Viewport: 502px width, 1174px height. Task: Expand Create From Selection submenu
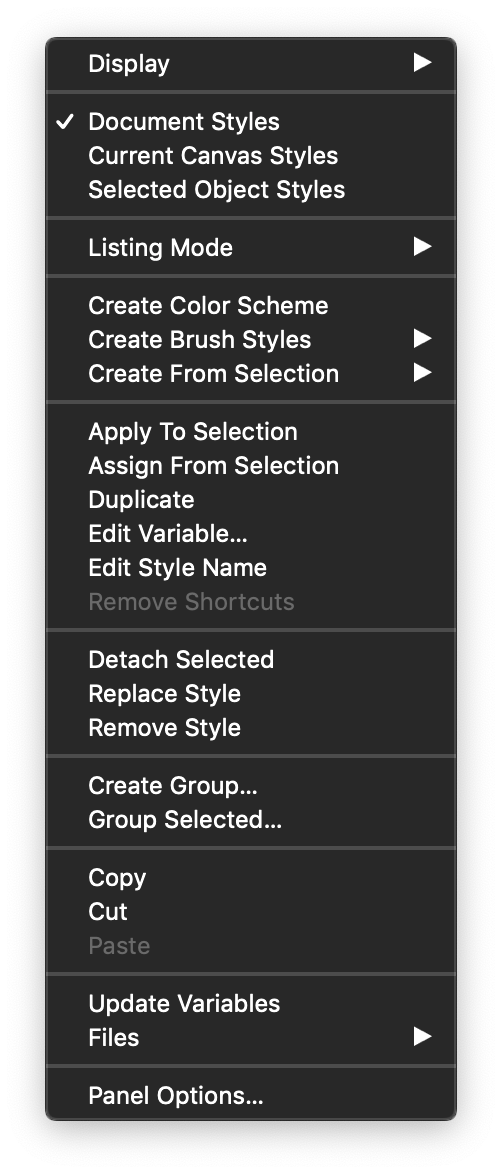pos(251,374)
